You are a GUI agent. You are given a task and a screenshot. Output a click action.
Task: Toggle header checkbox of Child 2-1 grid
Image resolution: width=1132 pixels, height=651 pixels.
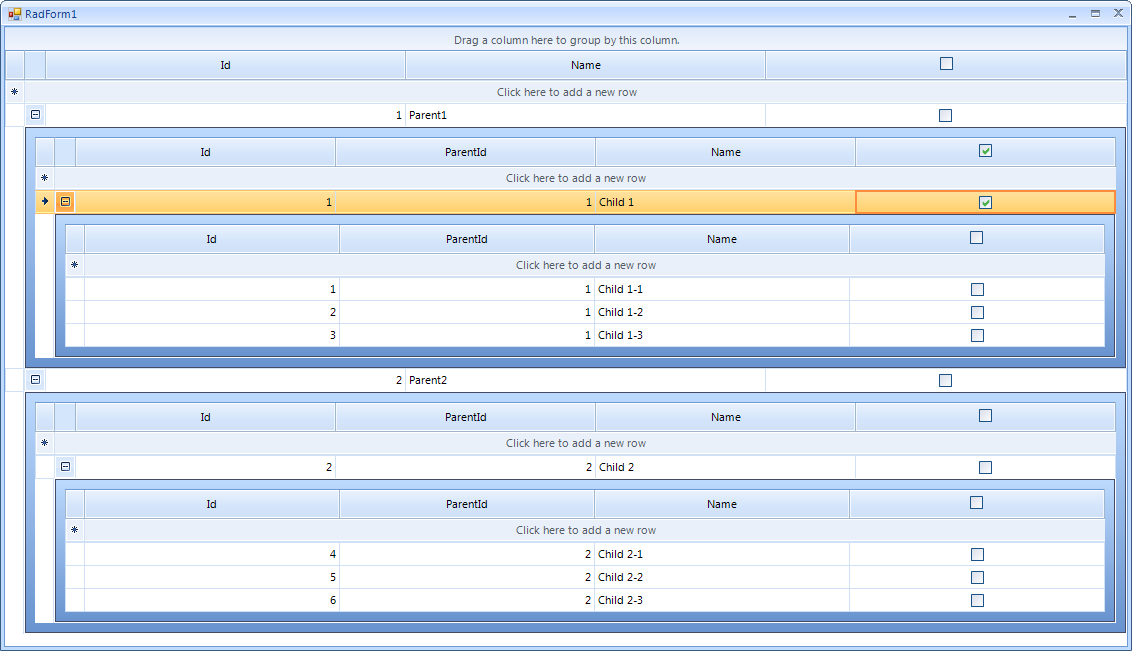click(x=977, y=502)
